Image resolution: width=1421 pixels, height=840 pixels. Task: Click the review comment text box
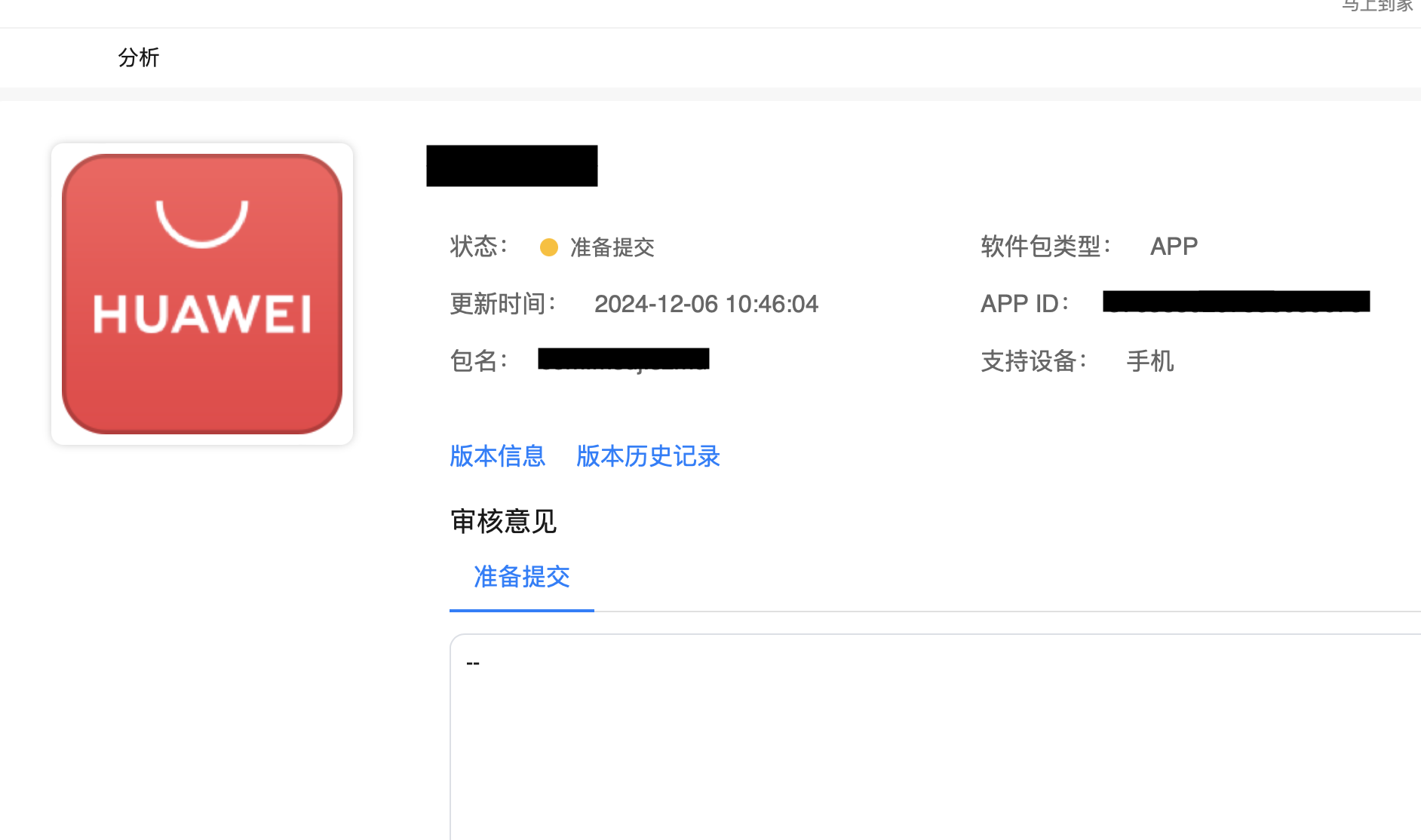(935, 737)
